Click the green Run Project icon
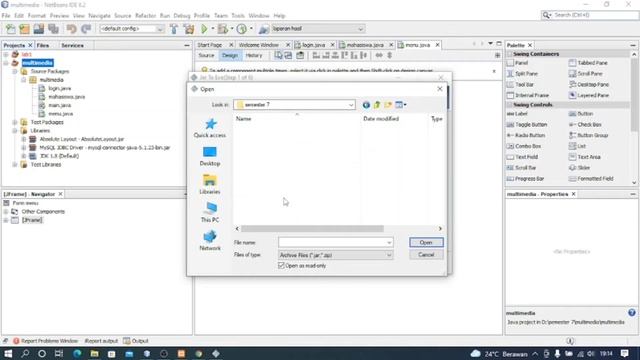Screen dimensions: 640x360 (204, 29)
